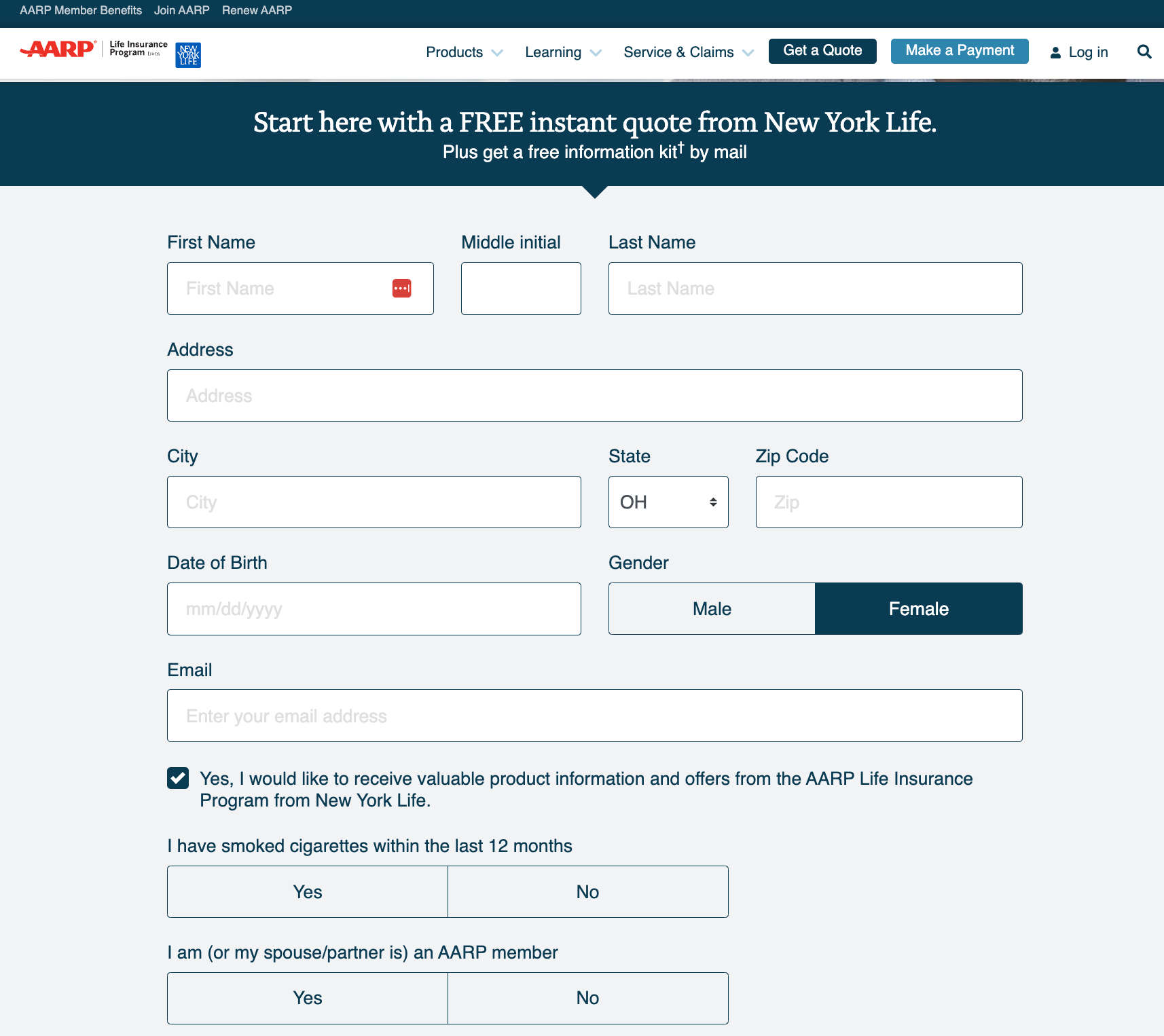Select Female gender option
This screenshot has width=1164, height=1036.
coord(919,609)
